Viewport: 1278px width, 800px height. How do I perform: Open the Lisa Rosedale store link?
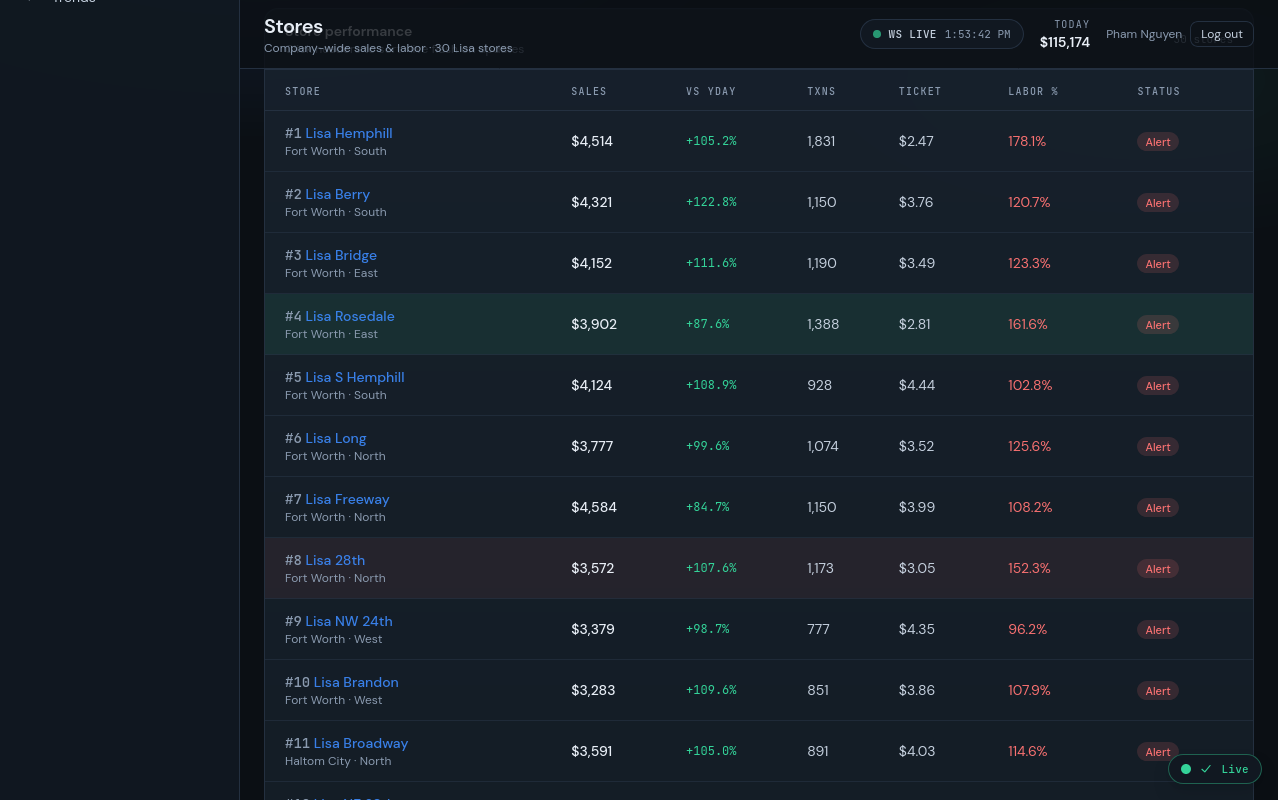[x=350, y=316]
